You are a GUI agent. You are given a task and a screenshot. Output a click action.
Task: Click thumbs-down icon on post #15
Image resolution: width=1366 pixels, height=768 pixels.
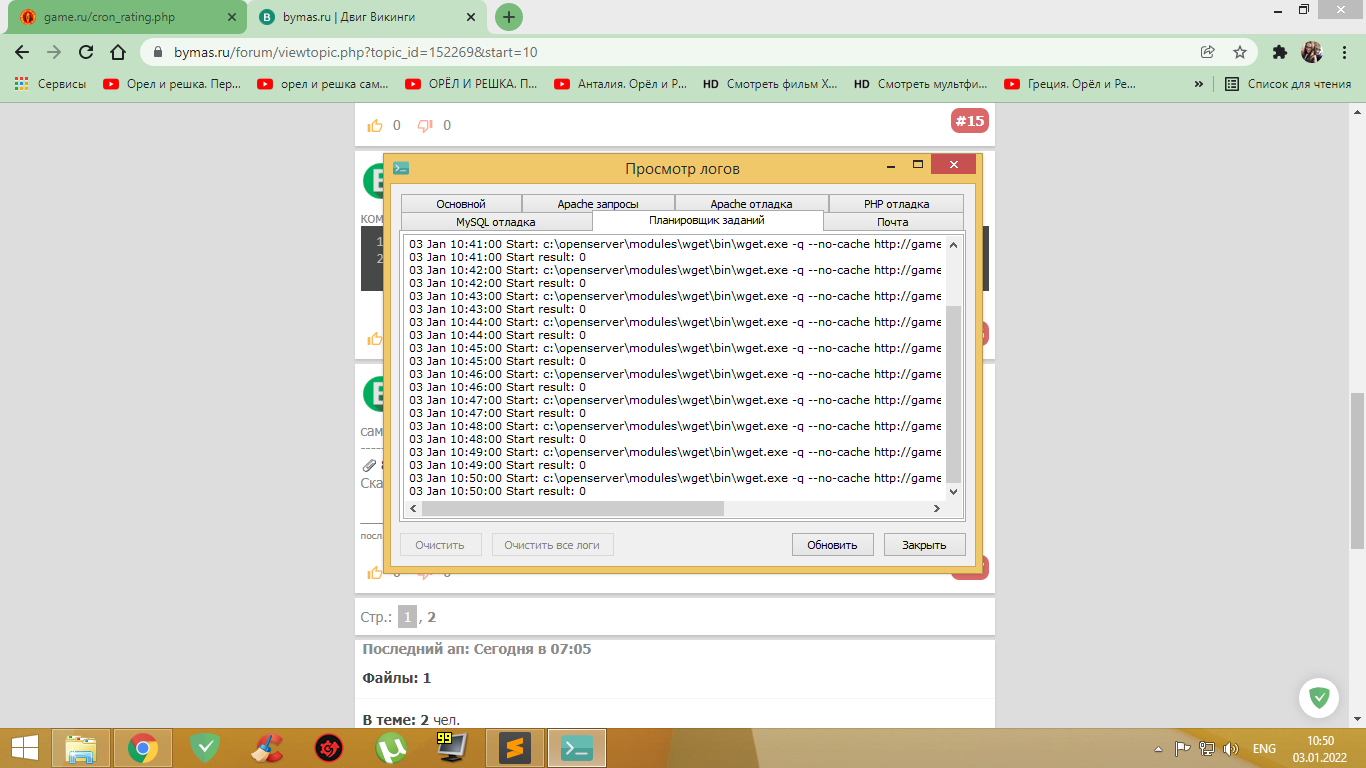tap(425, 125)
